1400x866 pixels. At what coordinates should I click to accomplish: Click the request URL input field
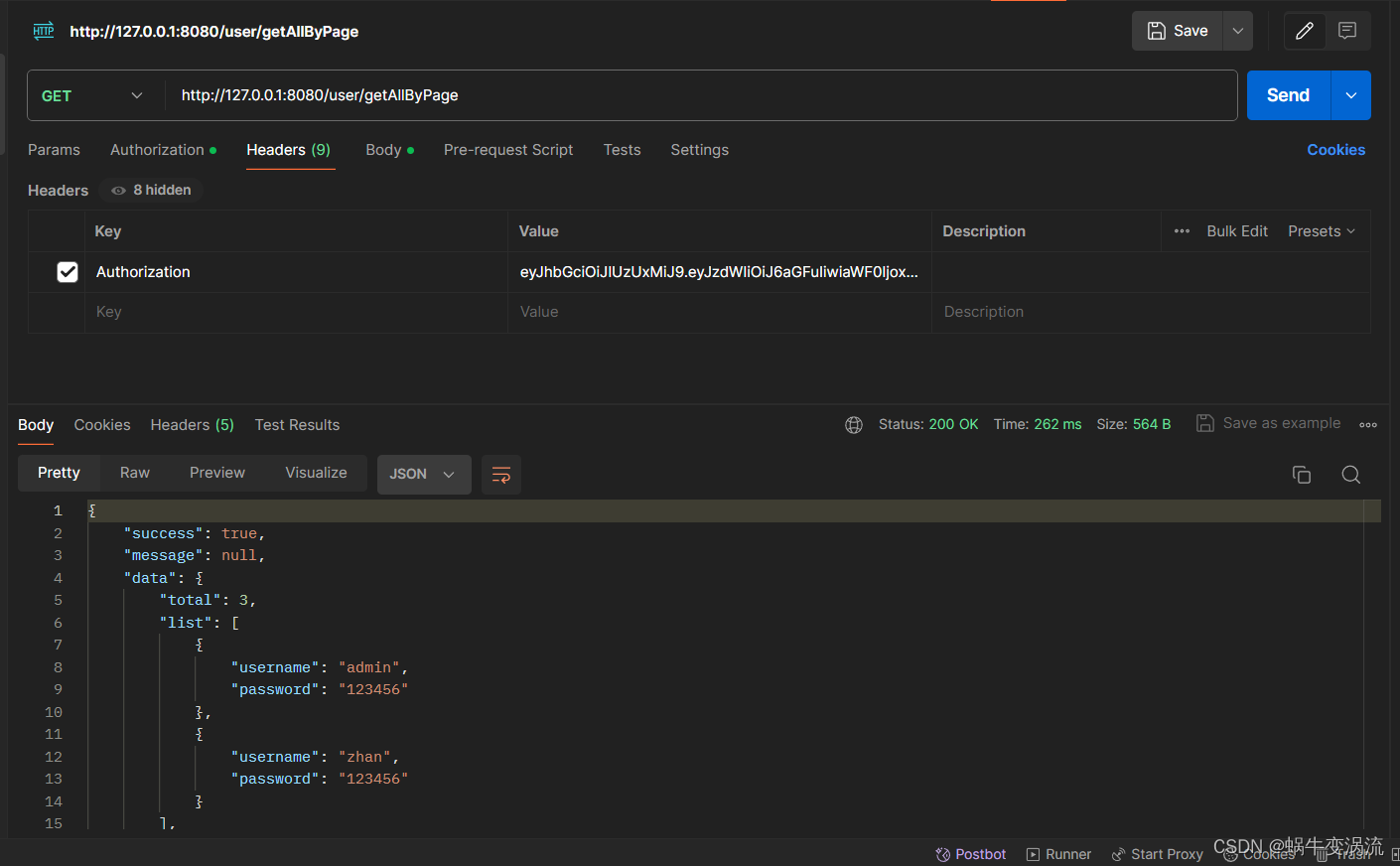pyautogui.click(x=700, y=95)
